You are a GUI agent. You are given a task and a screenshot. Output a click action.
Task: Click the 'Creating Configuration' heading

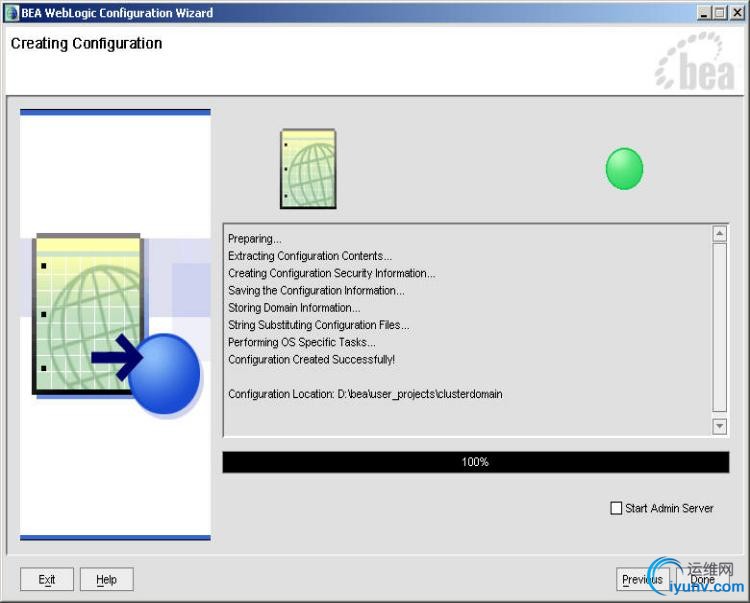pyautogui.click(x=86, y=44)
